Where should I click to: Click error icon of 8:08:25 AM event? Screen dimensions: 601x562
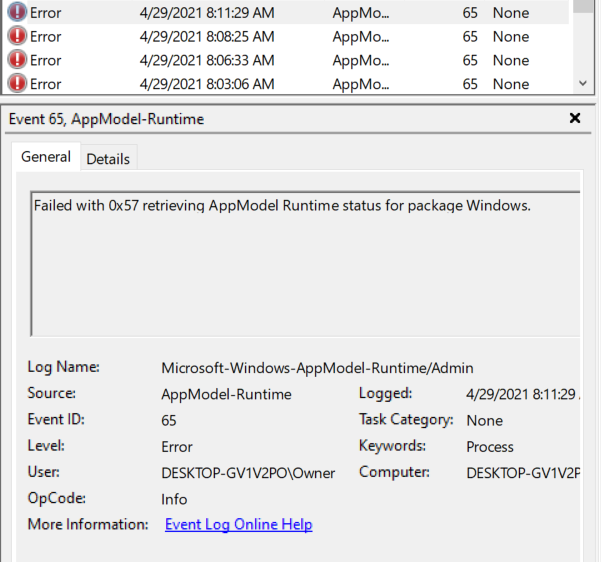pyautogui.click(x=17, y=36)
